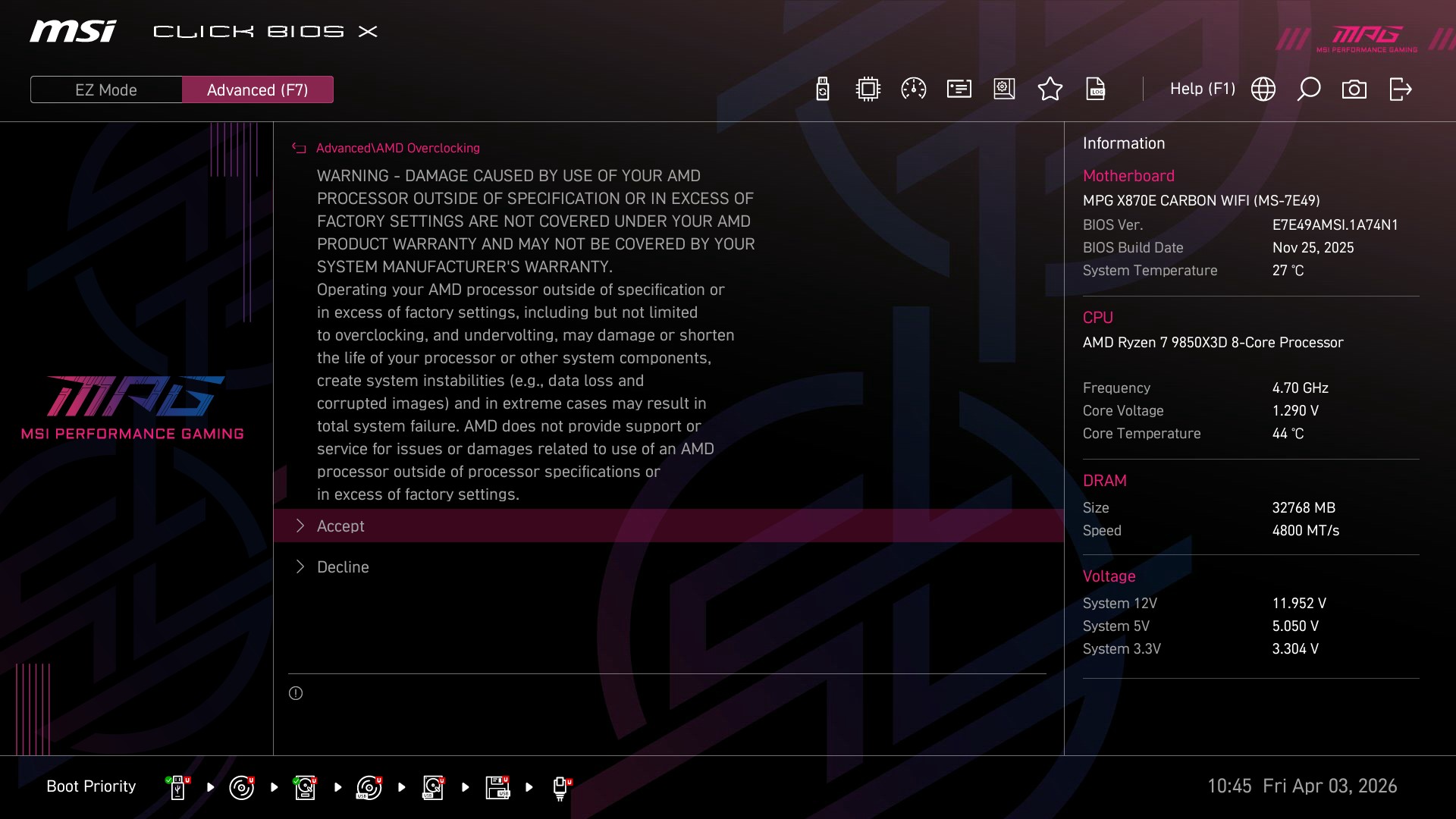This screenshot has width=1456, height=819.
Task: Click the log file icon
Action: (x=1095, y=89)
